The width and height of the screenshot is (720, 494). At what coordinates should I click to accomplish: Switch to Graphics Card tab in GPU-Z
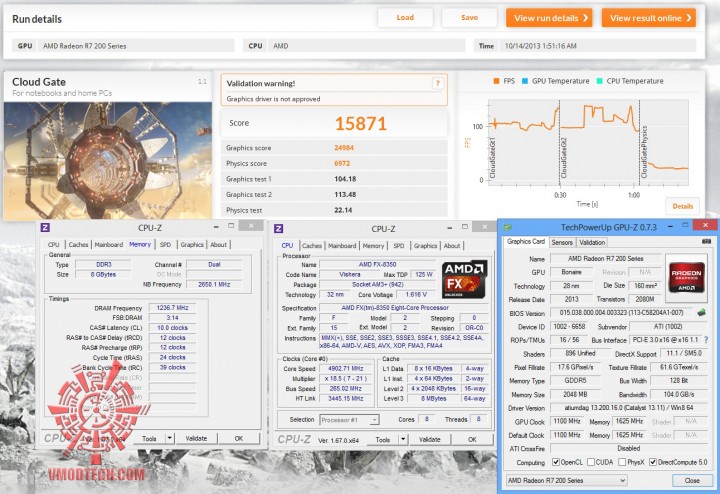pyautogui.click(x=526, y=241)
